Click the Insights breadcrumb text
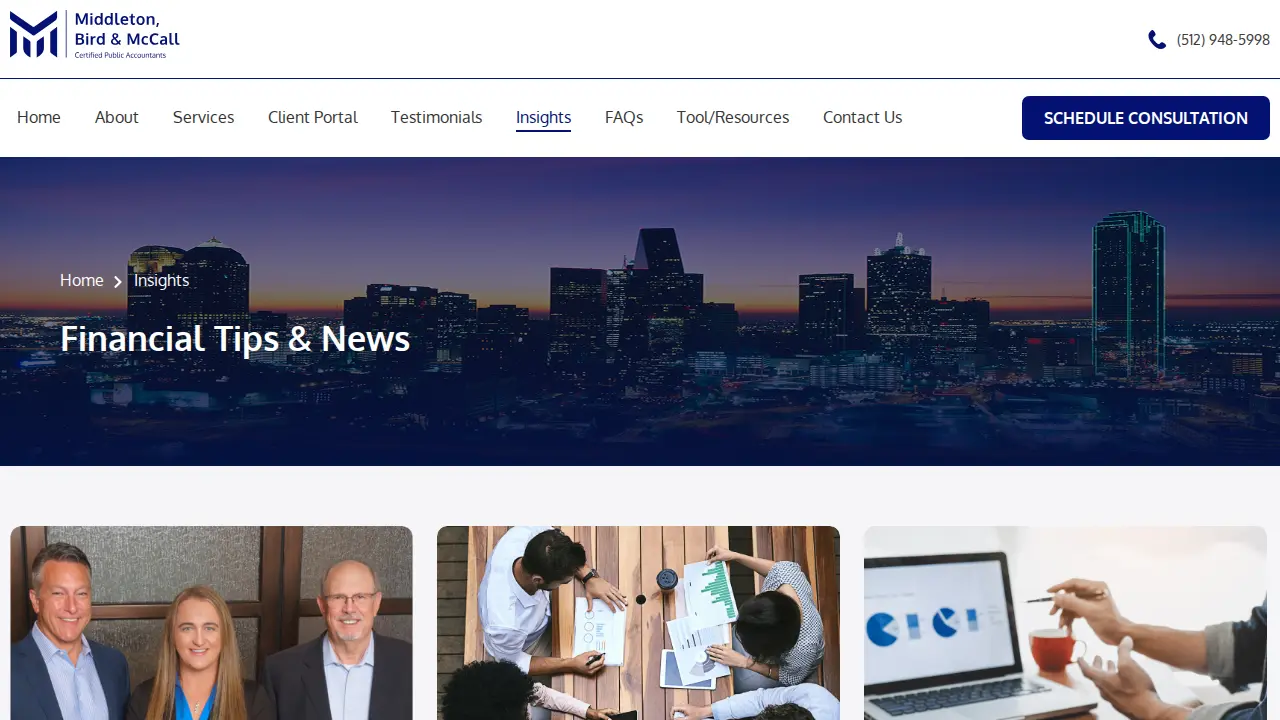Screen dimensions: 1280x720 pyautogui.click(x=162, y=280)
